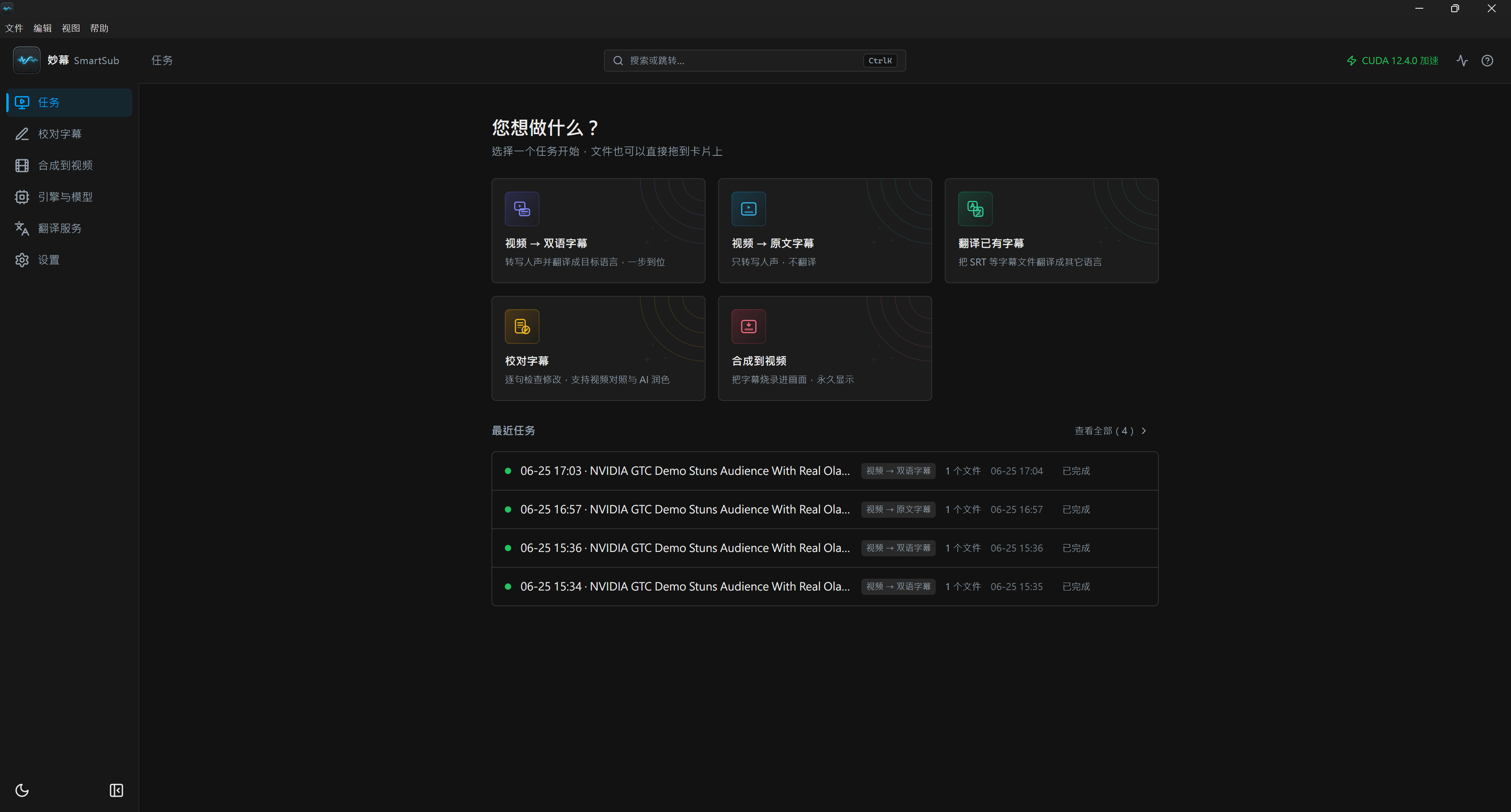Select the 合成到视频 card title

759,361
